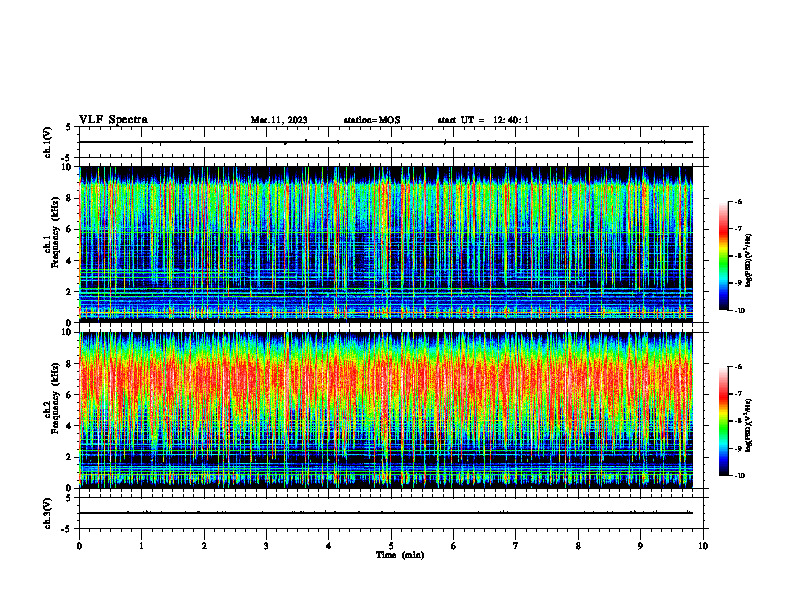Screen dimensions: 792x612
Task: Click time axis tick label "4"
Action: pyautogui.click(x=328, y=546)
